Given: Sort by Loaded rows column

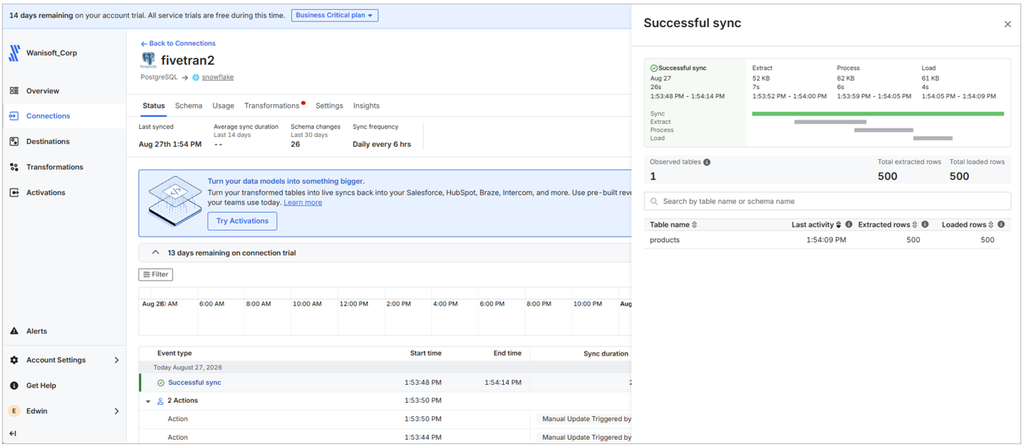Looking at the screenshot, I should click(991, 225).
